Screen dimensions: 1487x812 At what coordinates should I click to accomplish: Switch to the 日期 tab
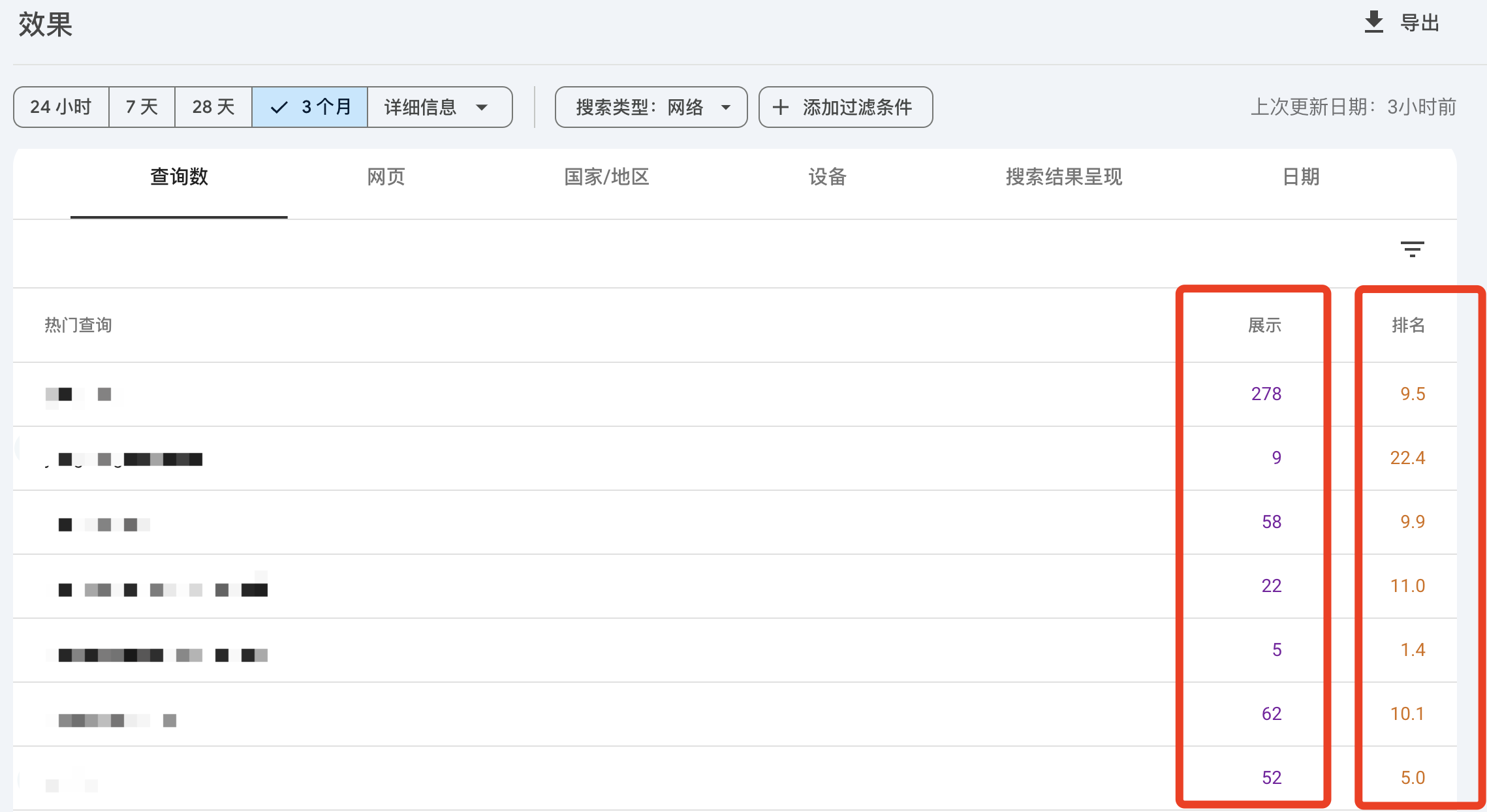(1301, 177)
